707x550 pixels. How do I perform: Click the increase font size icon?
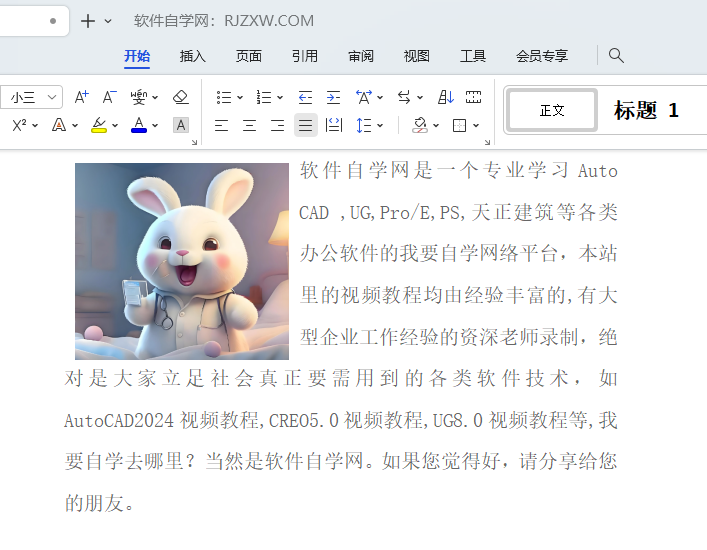click(x=82, y=97)
